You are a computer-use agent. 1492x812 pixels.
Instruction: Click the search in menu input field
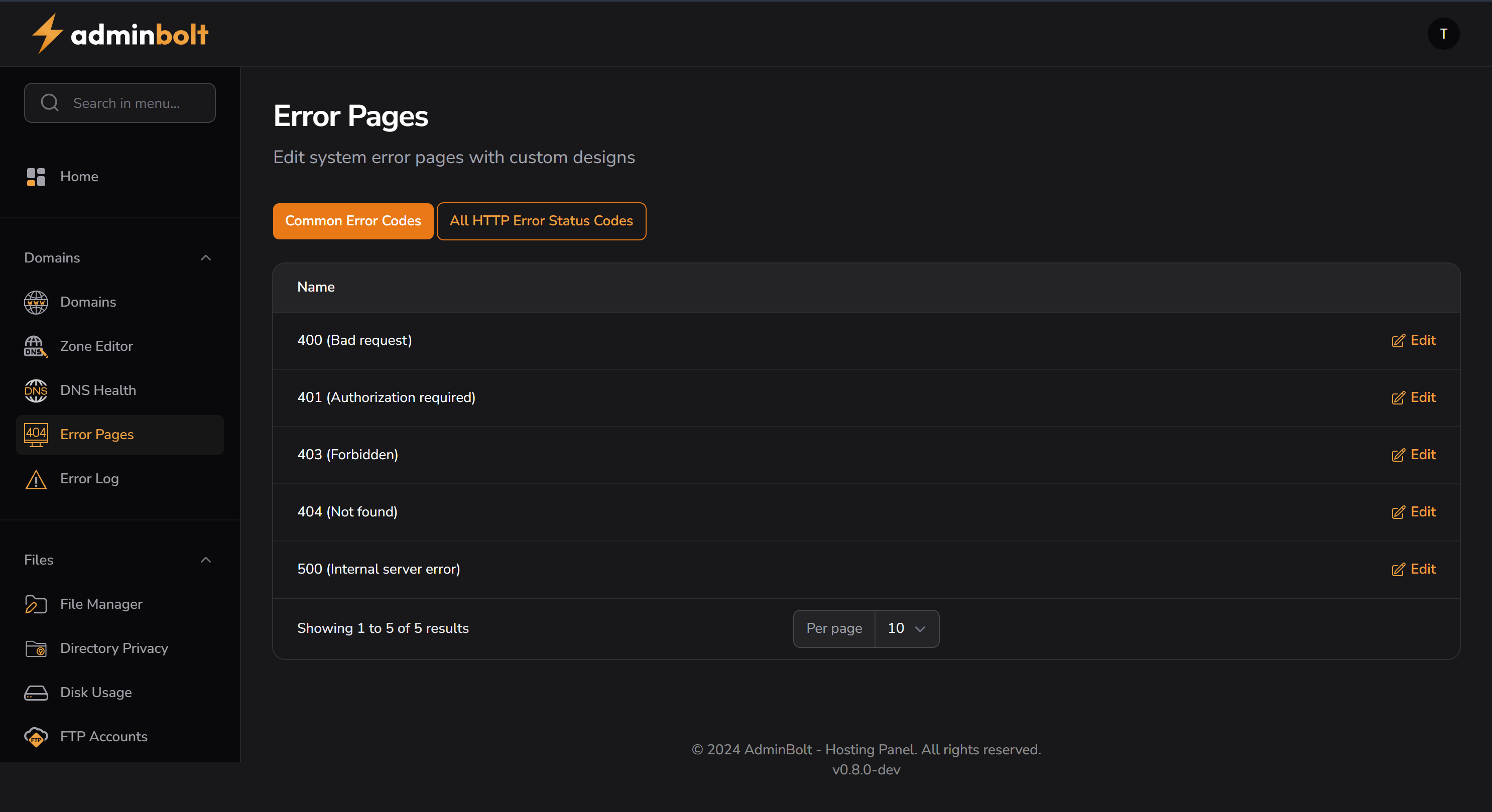click(x=120, y=102)
